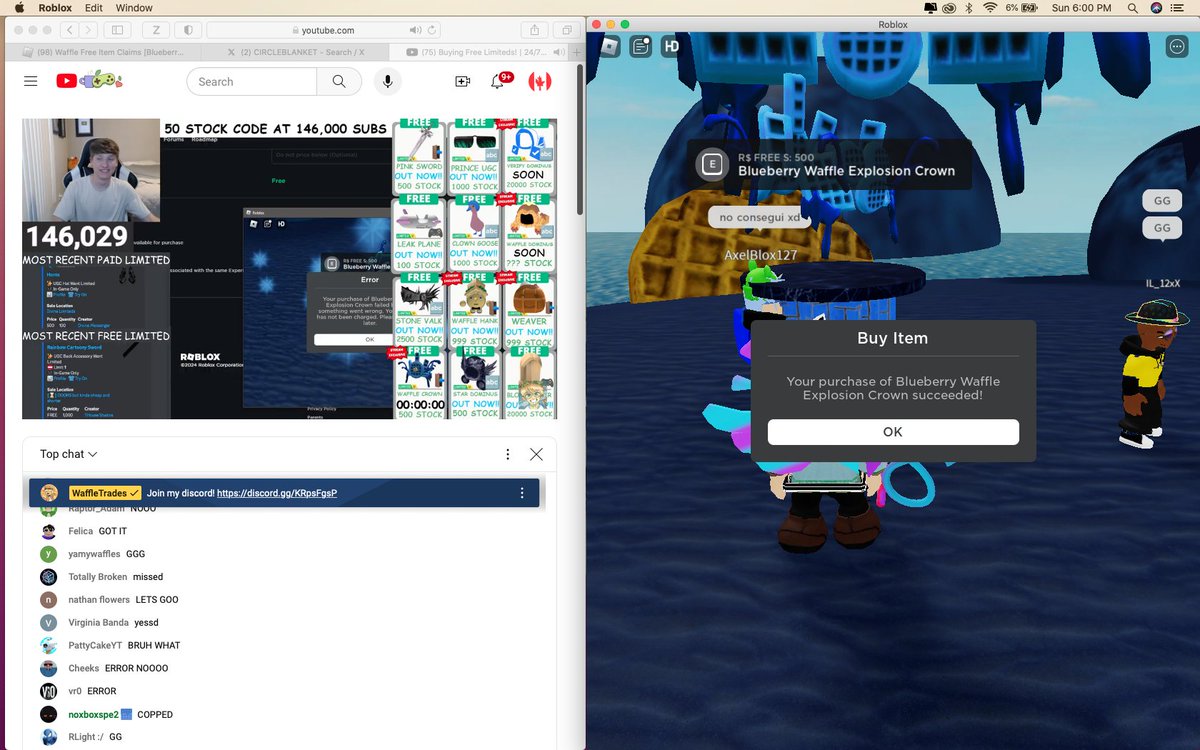
Task: Expand the Top chat dropdown
Action: 68,454
